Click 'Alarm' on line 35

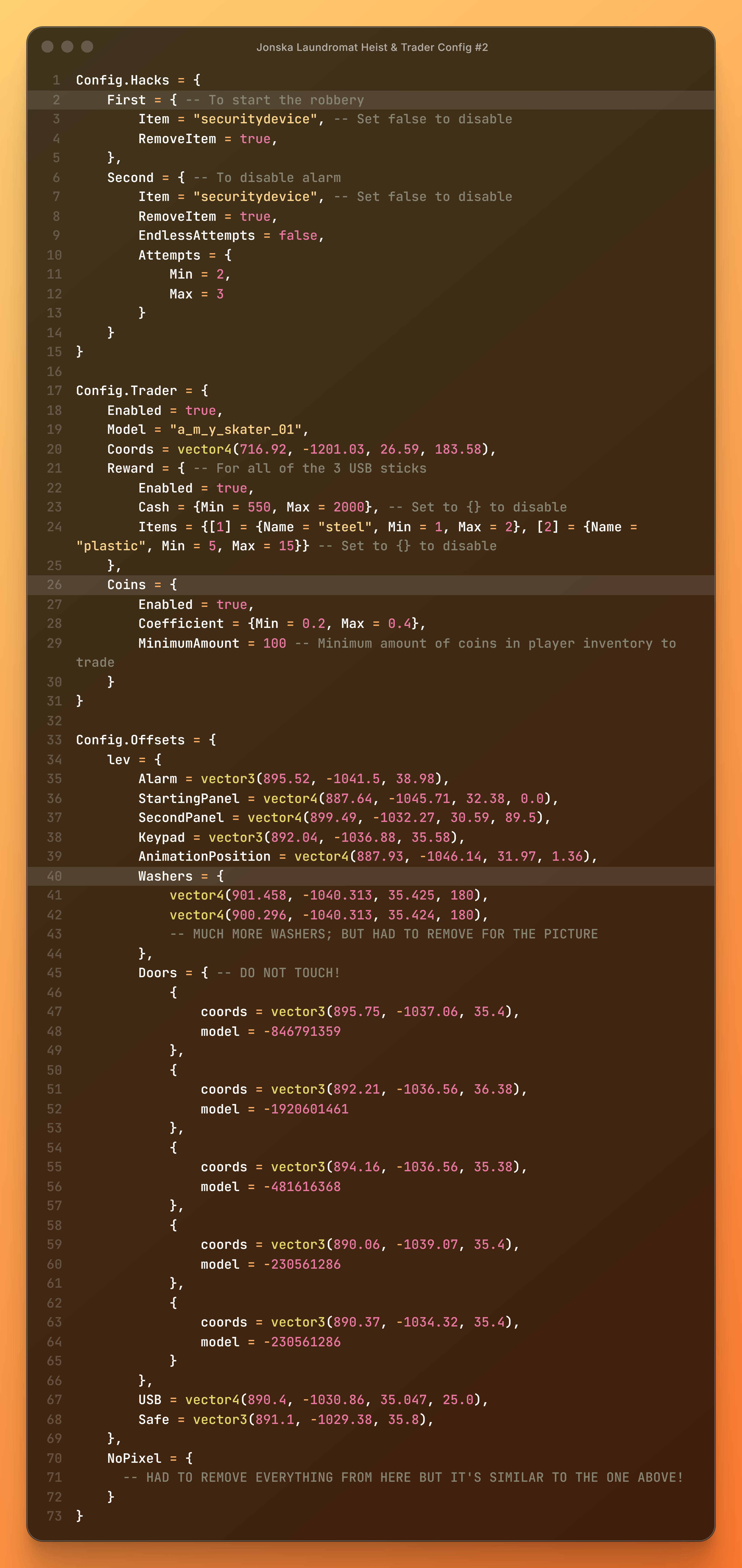[x=158, y=779]
